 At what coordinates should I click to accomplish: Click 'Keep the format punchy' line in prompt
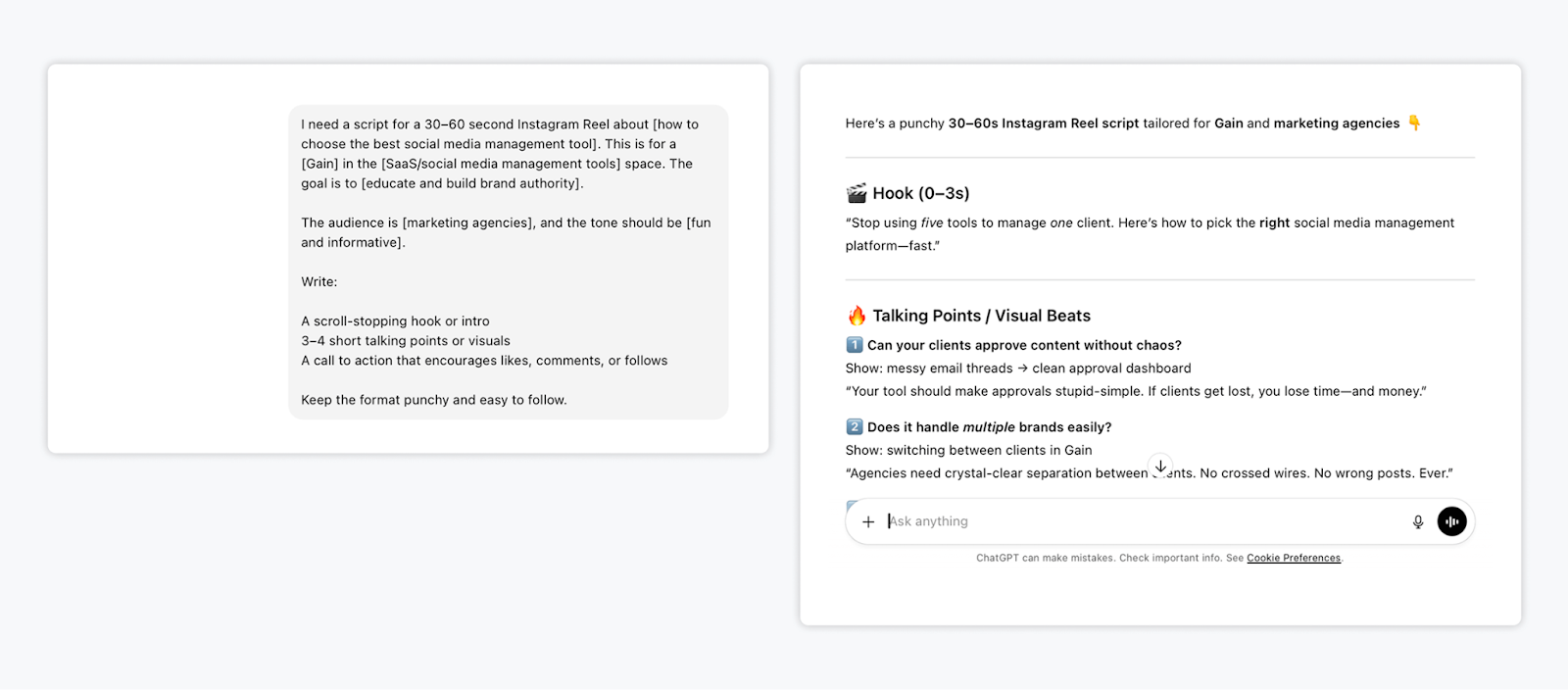433,400
